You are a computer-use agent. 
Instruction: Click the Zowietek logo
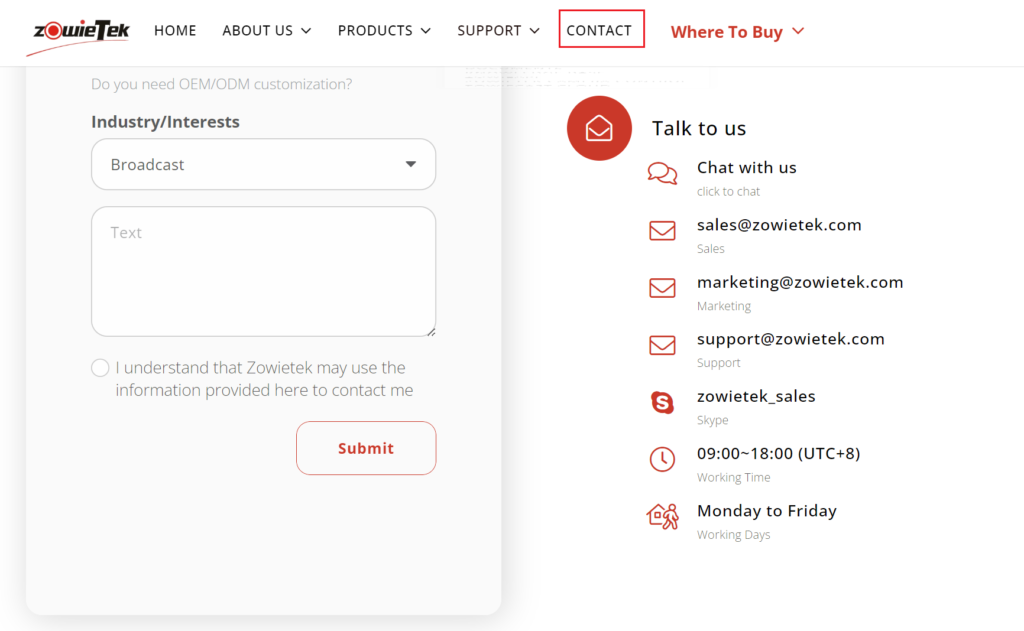(78, 32)
